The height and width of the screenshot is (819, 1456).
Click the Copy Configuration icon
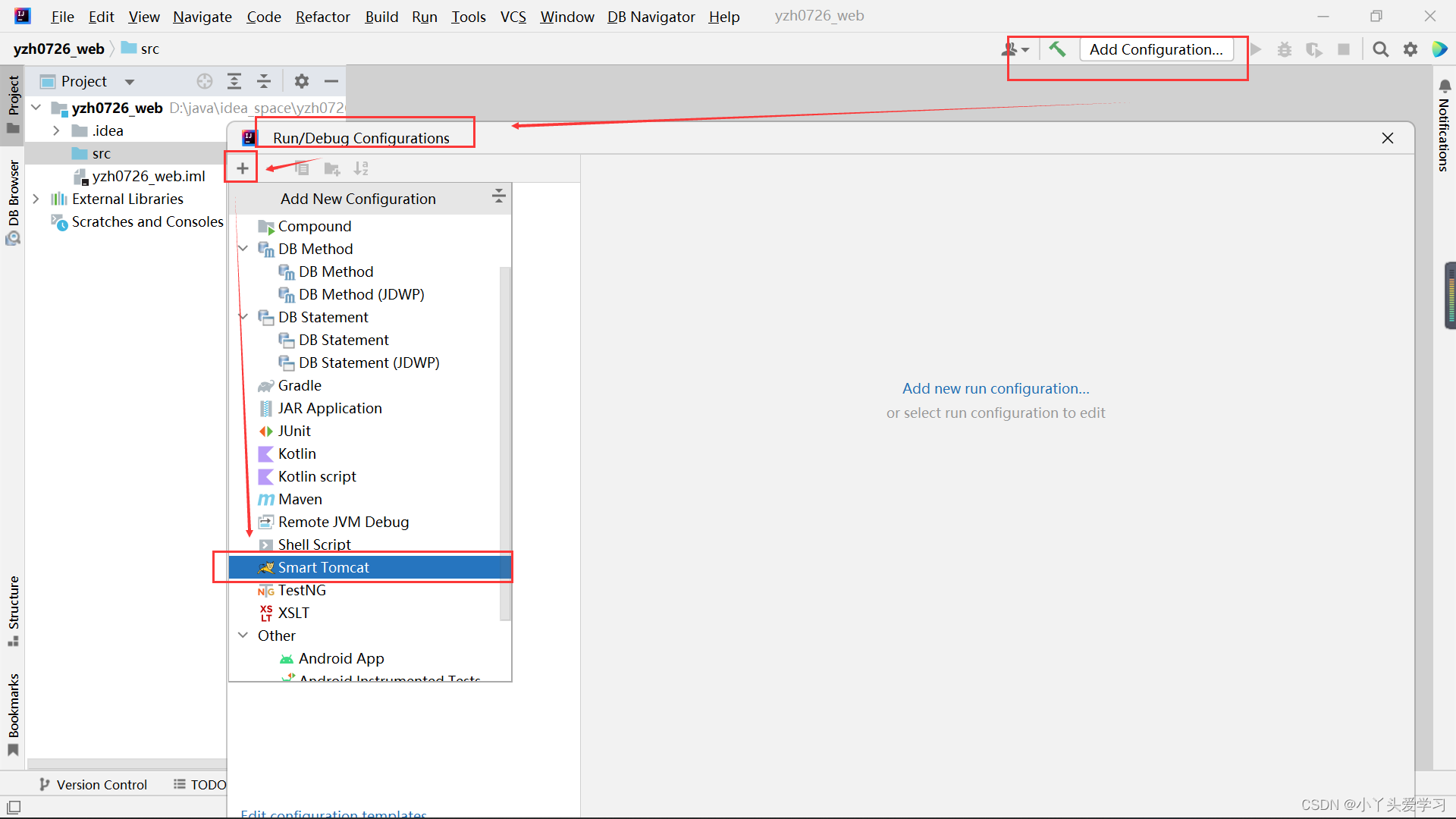302,168
